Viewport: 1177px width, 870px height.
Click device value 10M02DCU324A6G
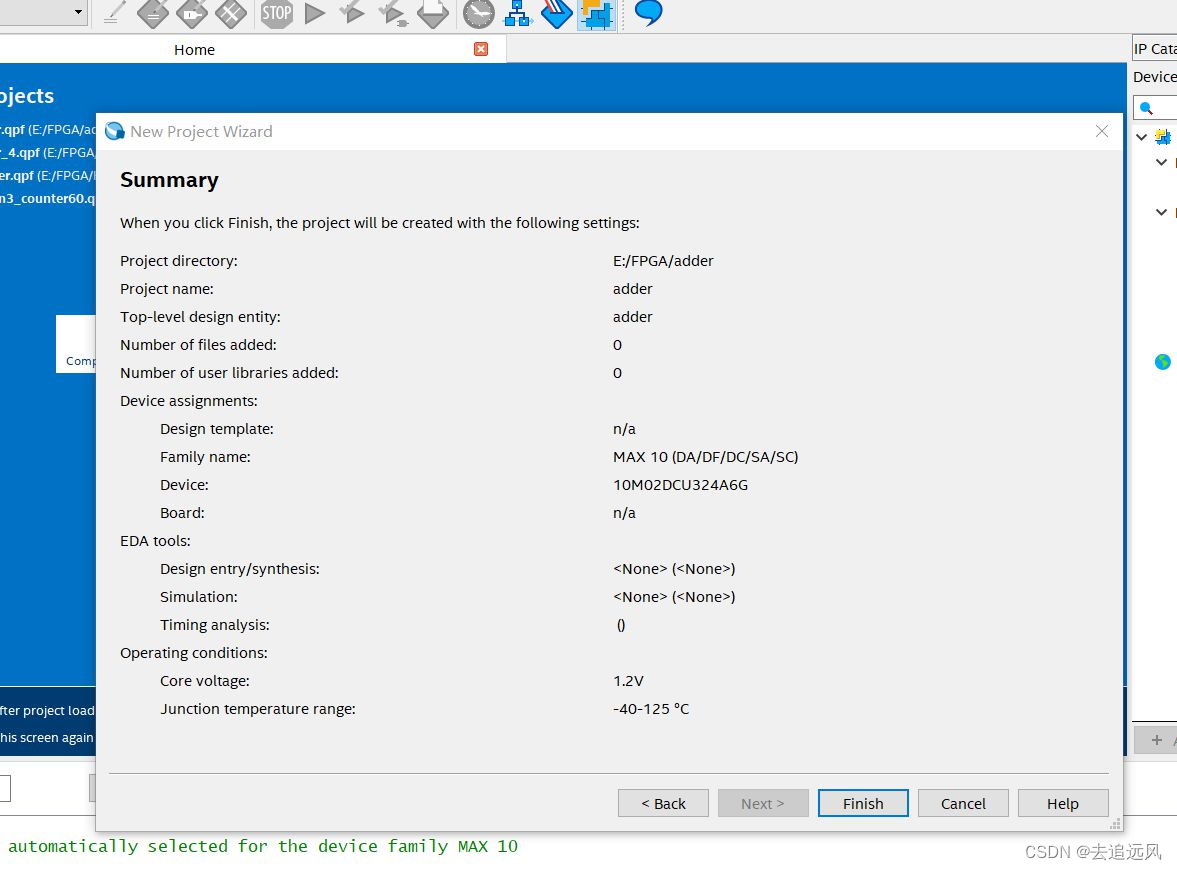click(680, 485)
